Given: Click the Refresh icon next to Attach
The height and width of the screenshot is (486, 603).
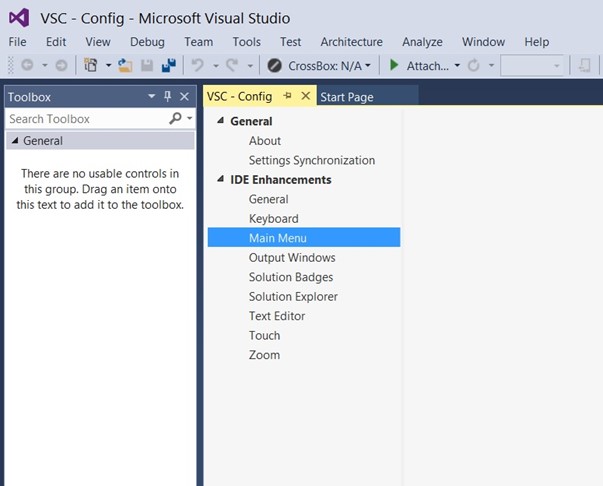Looking at the screenshot, I should coord(473,65).
